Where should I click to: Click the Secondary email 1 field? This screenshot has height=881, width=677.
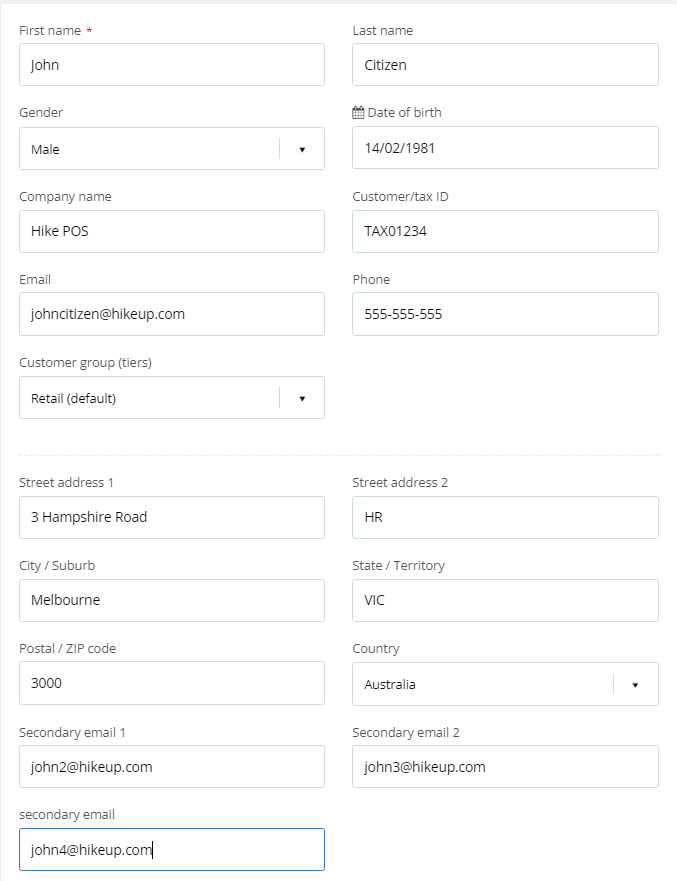[172, 766]
